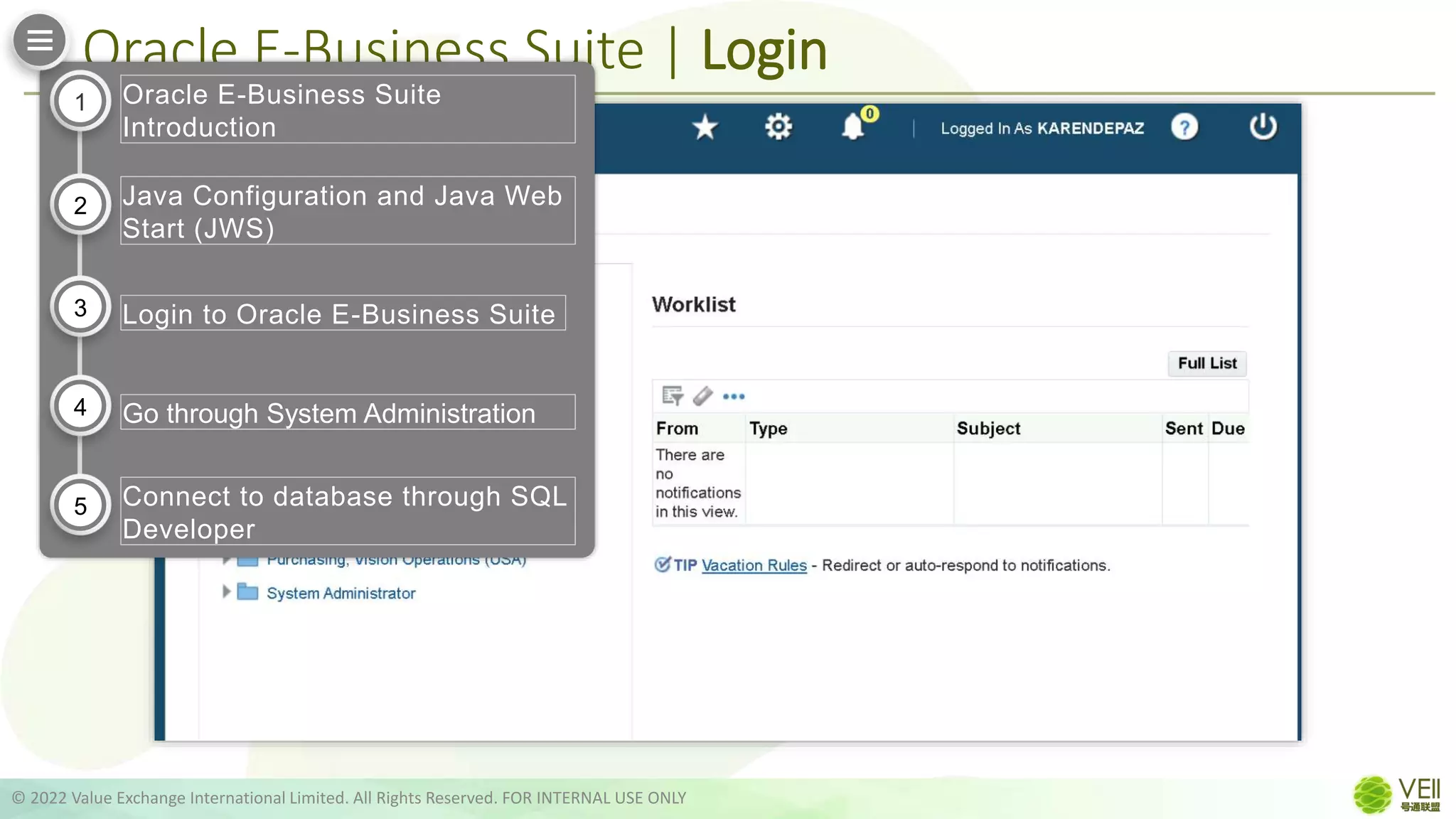1456x819 pixels.
Task: Click the Worklist heading
Action: point(693,304)
